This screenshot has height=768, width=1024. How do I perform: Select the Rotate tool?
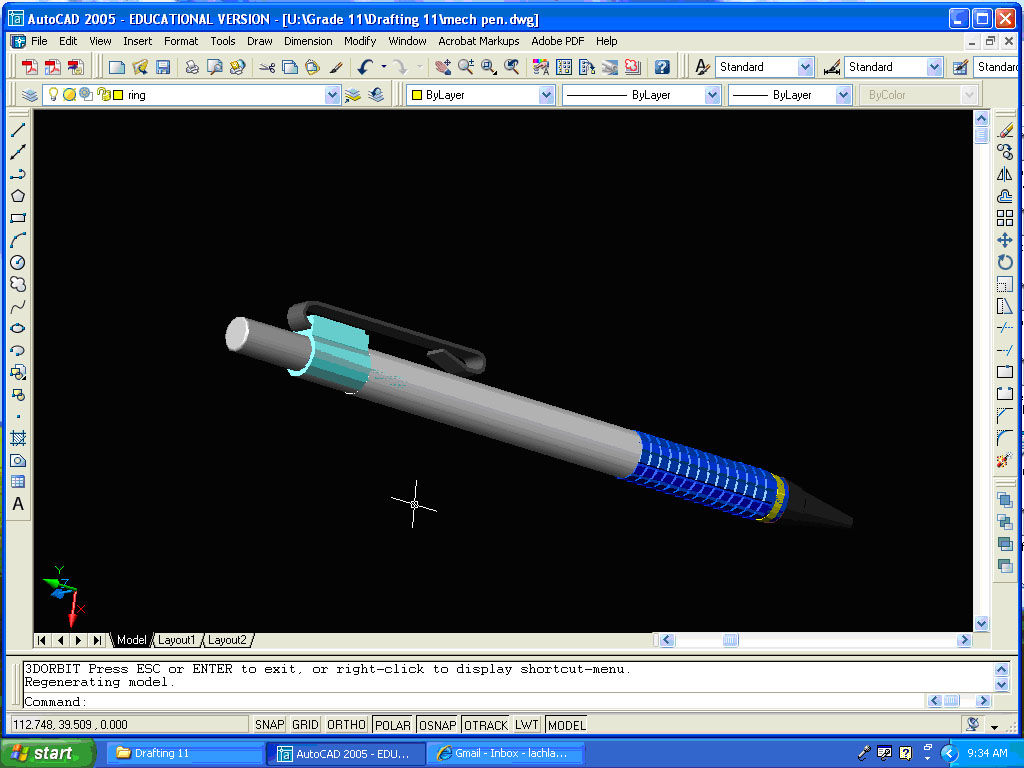click(x=1005, y=262)
